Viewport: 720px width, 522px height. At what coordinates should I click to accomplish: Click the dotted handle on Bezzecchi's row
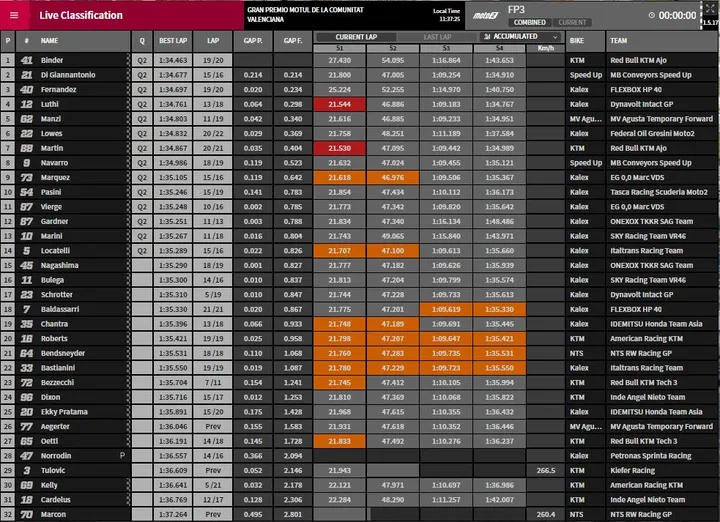(128, 382)
